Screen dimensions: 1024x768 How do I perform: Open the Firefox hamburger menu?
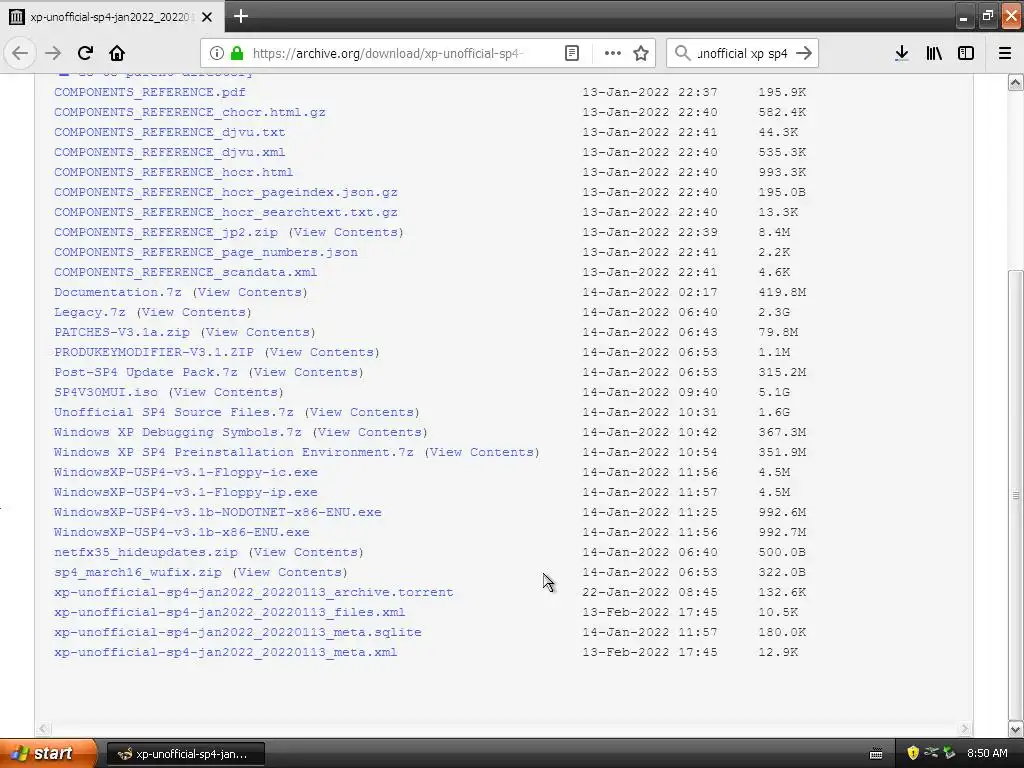[x=1005, y=53]
